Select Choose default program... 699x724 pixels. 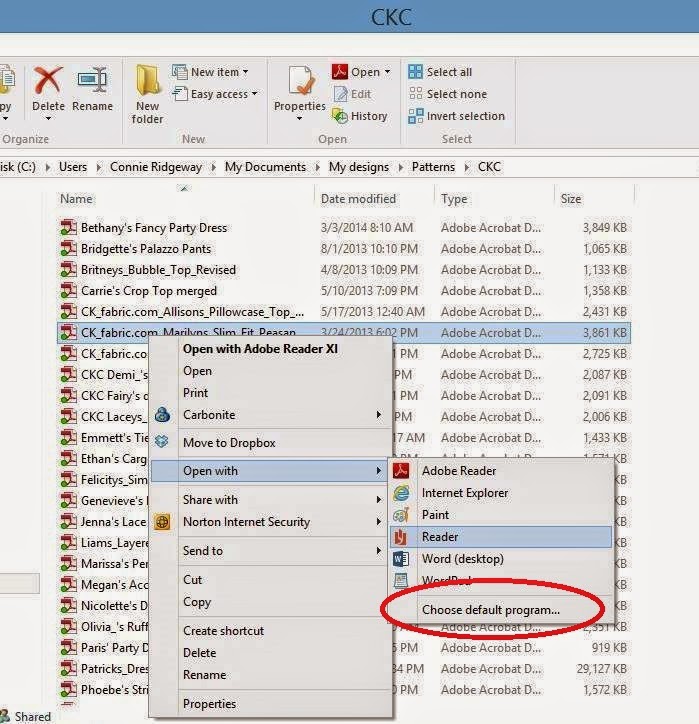pos(491,610)
